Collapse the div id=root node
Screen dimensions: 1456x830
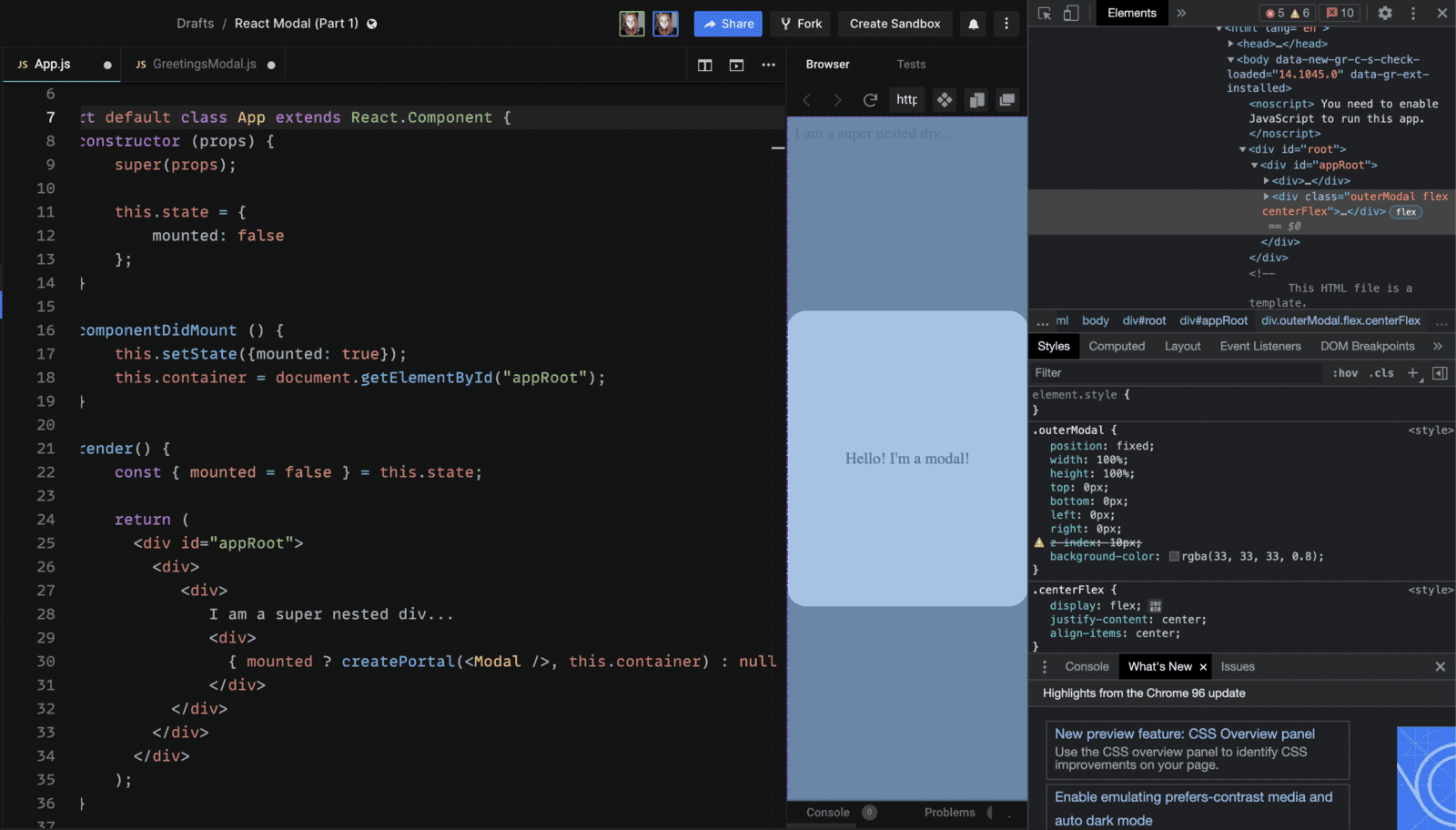click(x=1243, y=148)
